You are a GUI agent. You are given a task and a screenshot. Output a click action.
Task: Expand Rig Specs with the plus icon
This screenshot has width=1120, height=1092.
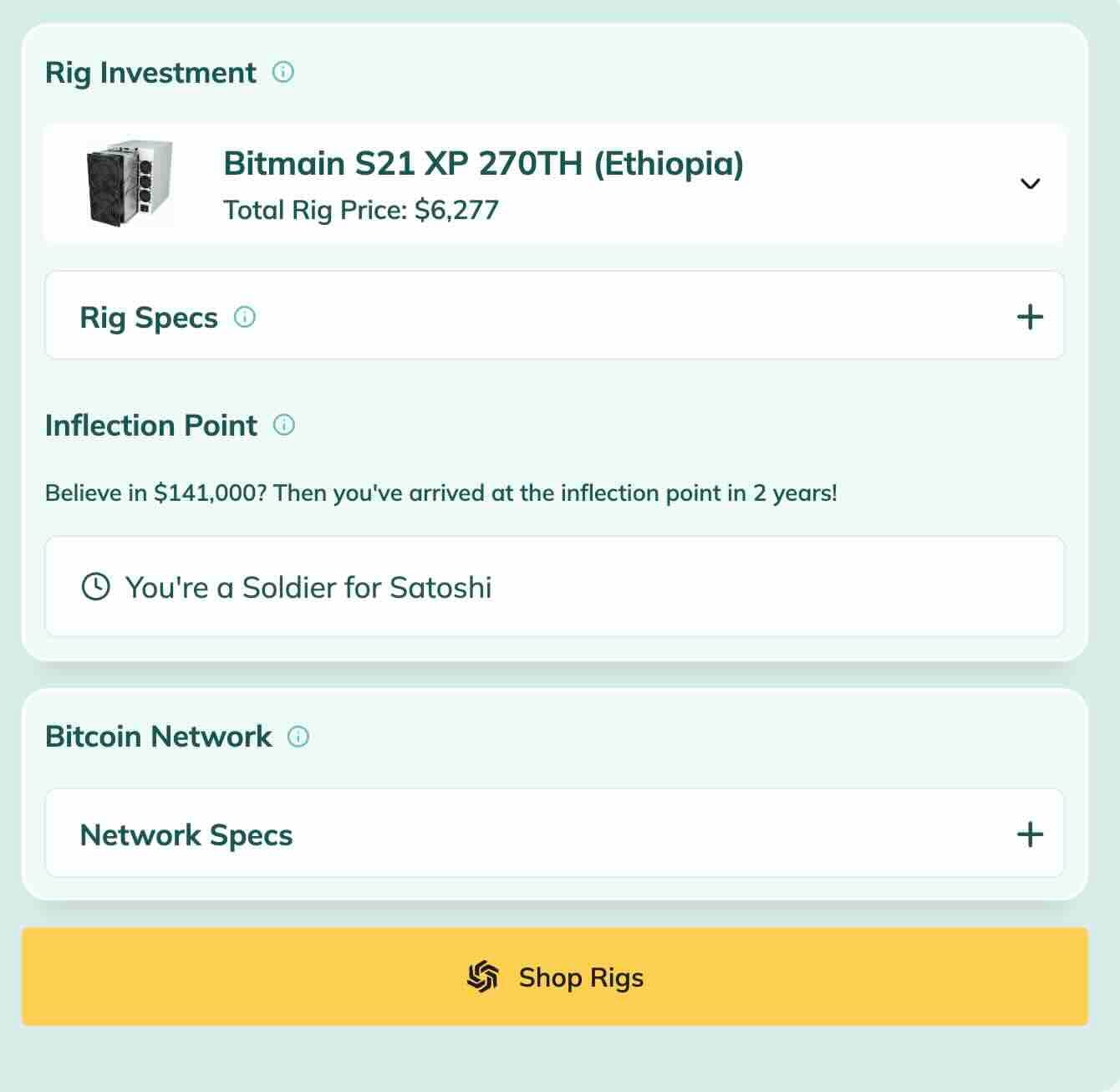coord(1030,317)
